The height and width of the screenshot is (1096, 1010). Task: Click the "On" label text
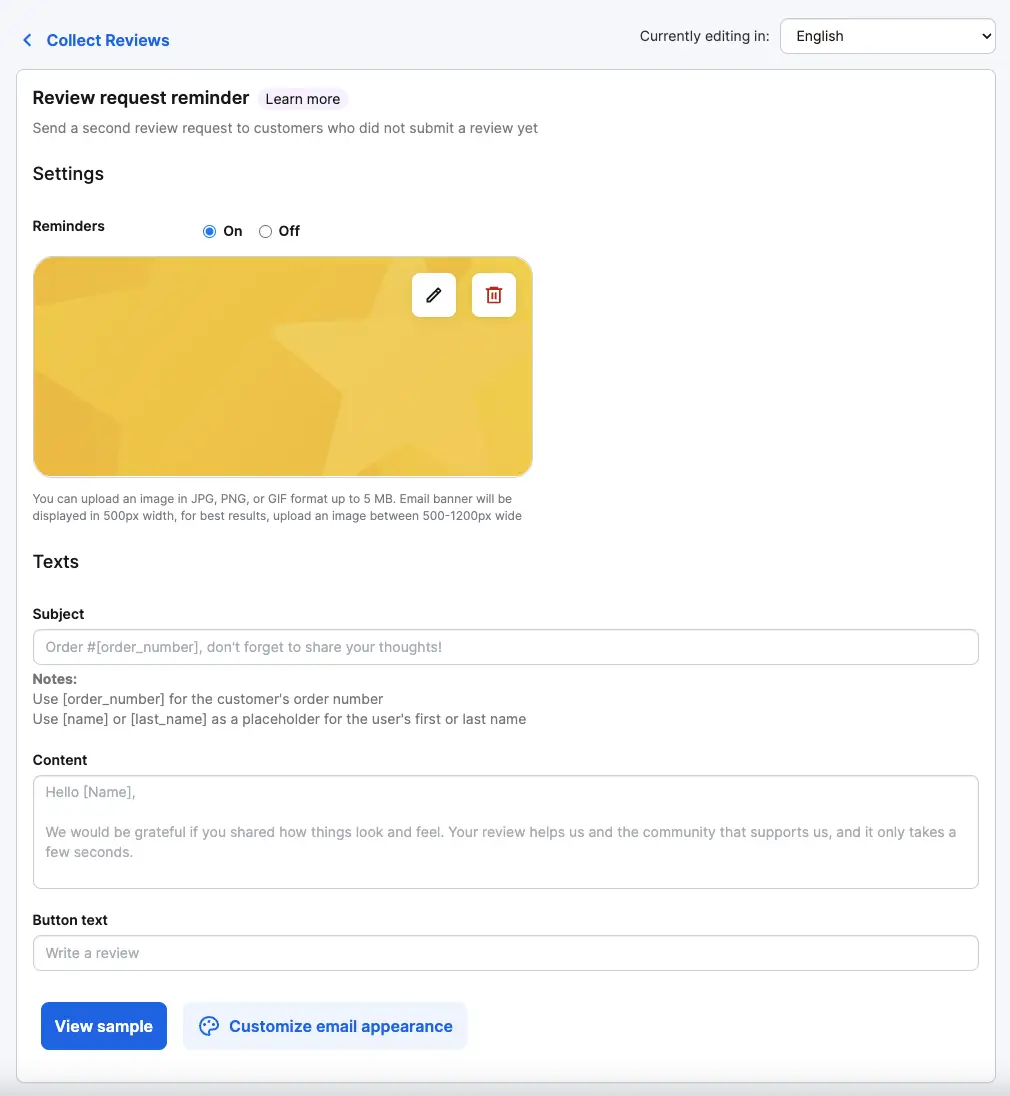click(x=233, y=231)
